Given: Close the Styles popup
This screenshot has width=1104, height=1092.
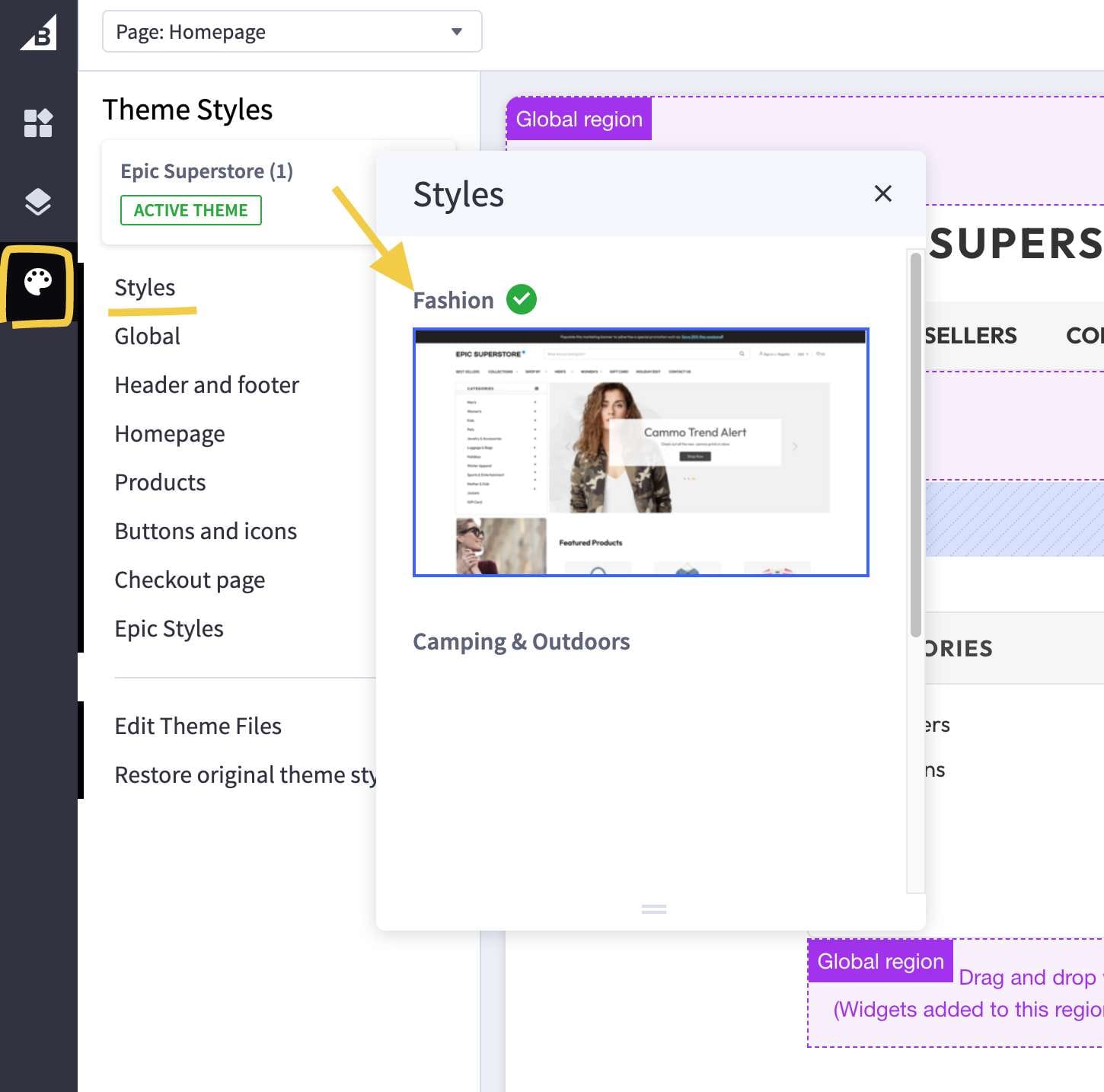Looking at the screenshot, I should [882, 193].
